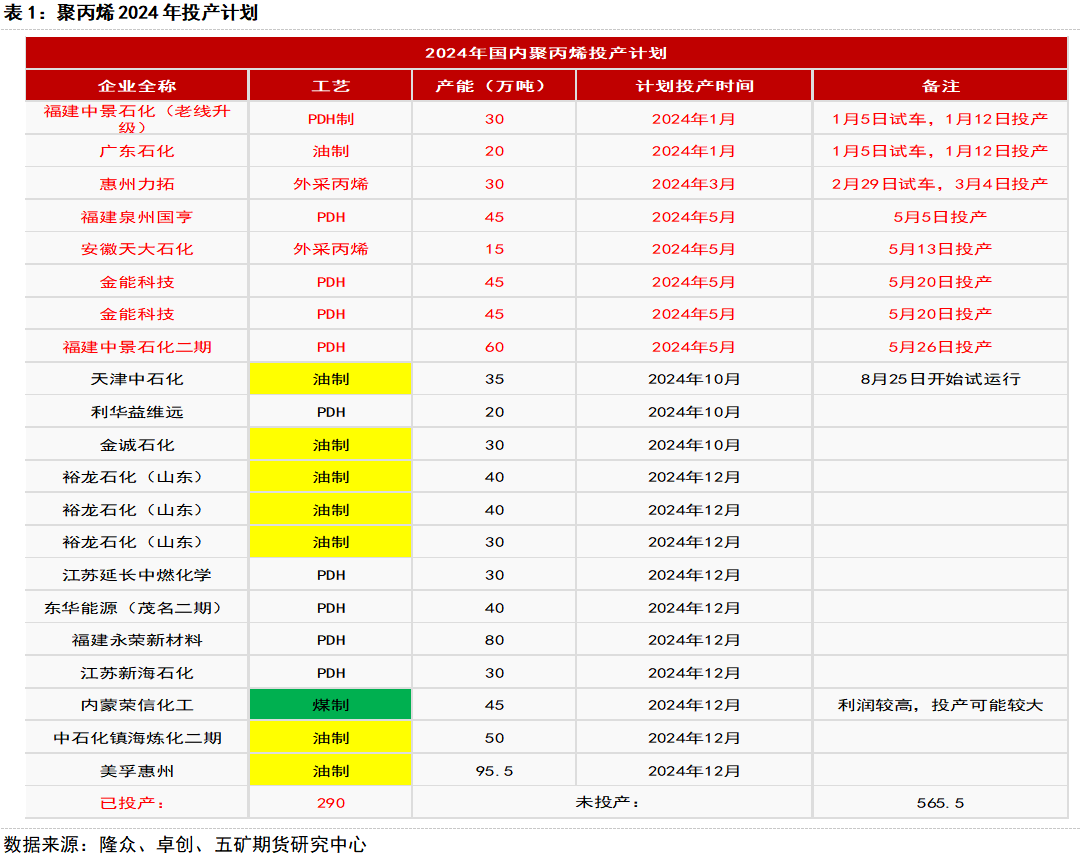The image size is (1080, 857).
Task: Click the caption 表1：聚丙烯2024年投产计划
Action: click(131, 13)
